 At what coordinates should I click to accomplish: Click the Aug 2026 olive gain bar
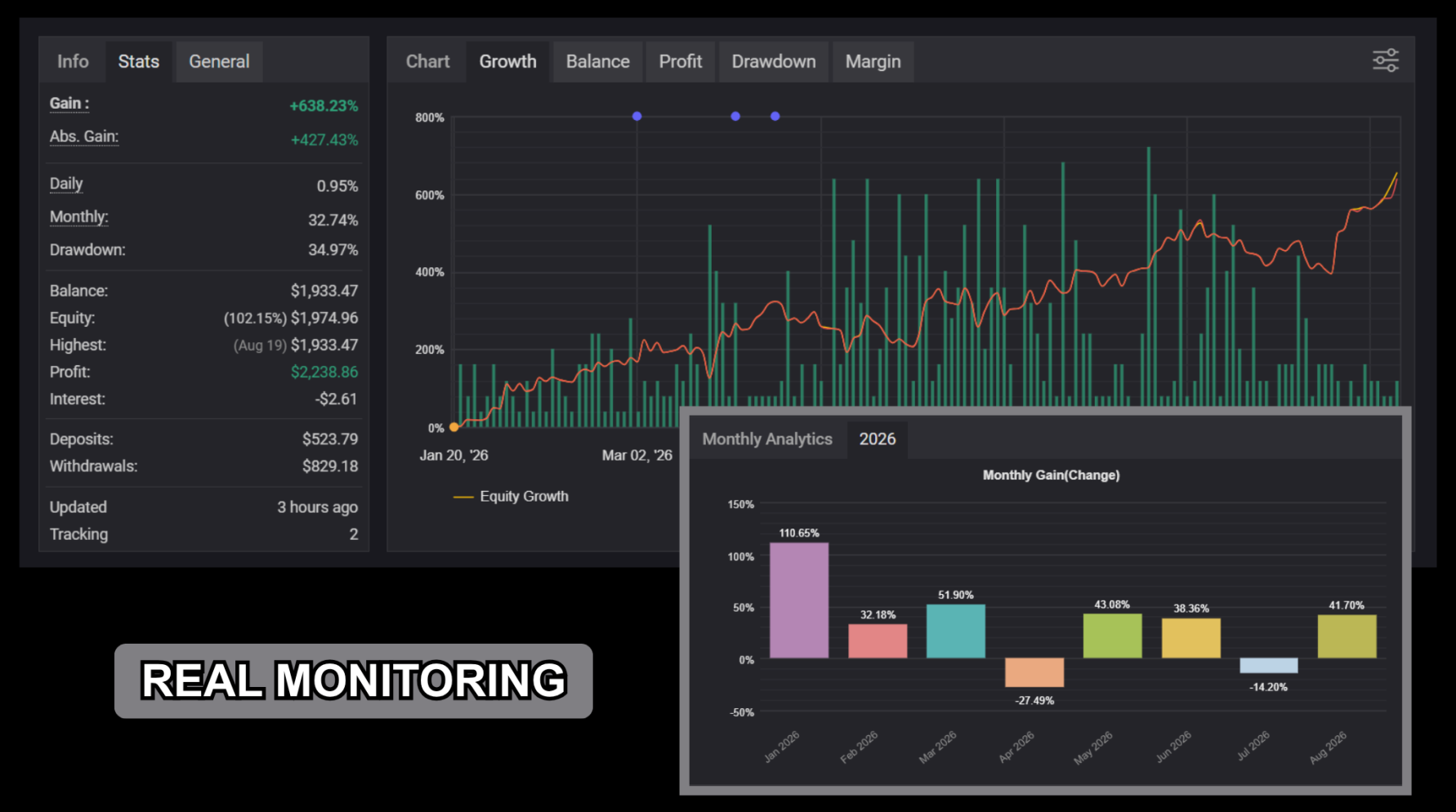[1347, 636]
